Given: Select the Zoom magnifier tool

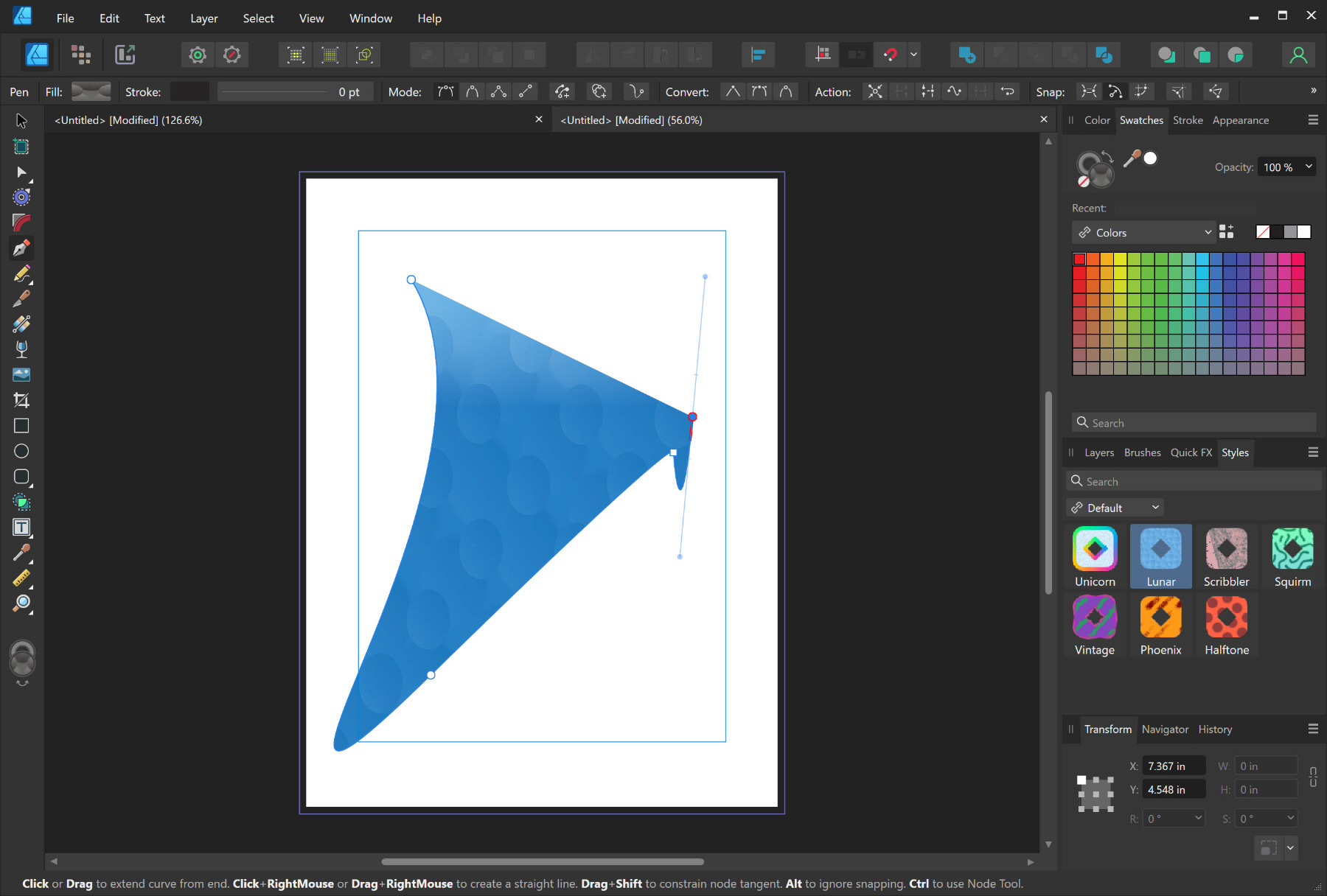Looking at the screenshot, I should point(21,603).
